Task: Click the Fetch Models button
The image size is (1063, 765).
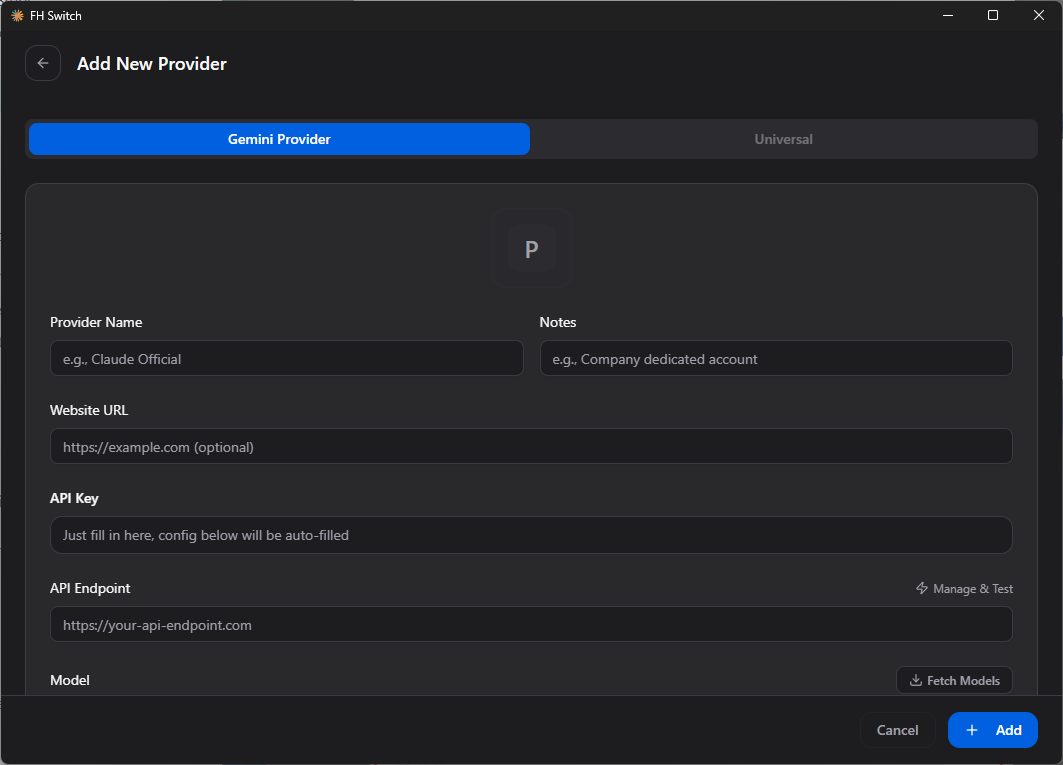Action: tap(955, 680)
